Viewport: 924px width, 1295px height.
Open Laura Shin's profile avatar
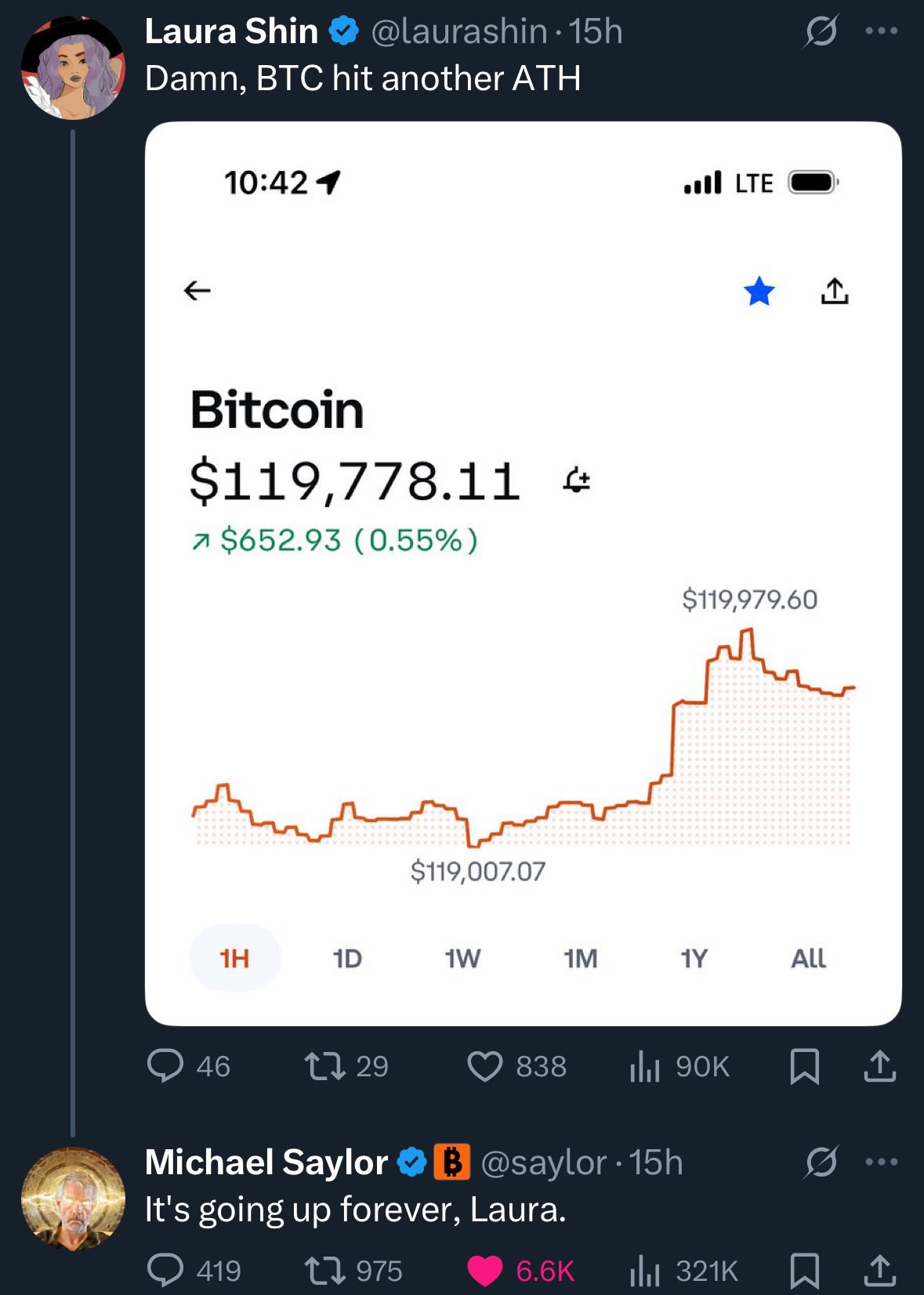pyautogui.click(x=73, y=67)
